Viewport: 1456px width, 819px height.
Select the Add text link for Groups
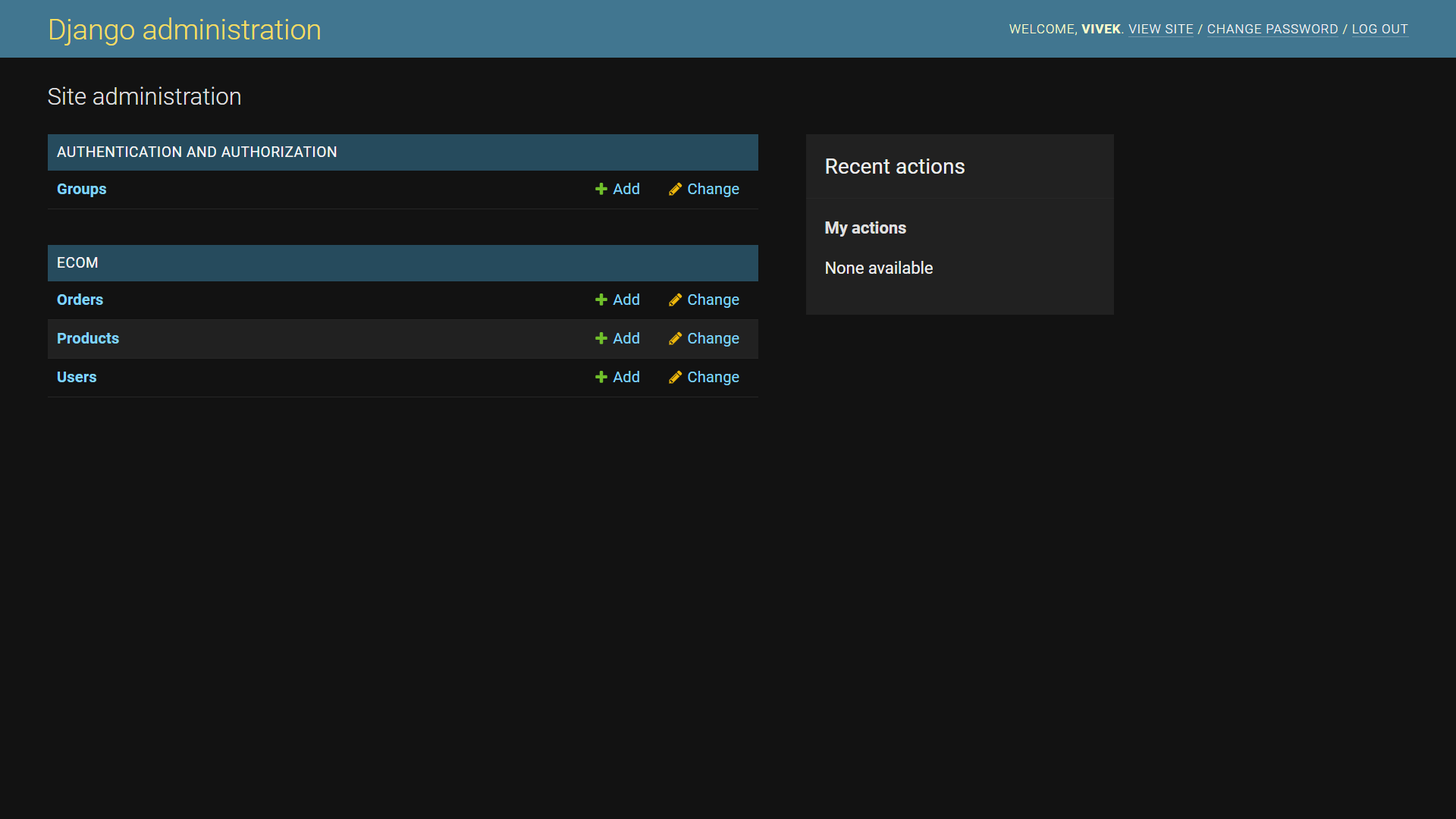[626, 189]
